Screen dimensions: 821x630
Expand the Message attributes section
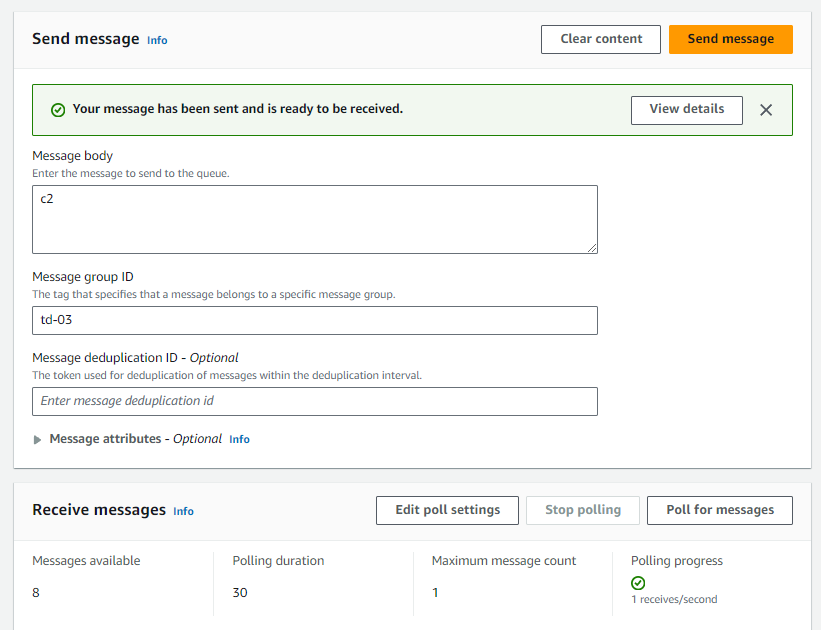pyautogui.click(x=38, y=439)
